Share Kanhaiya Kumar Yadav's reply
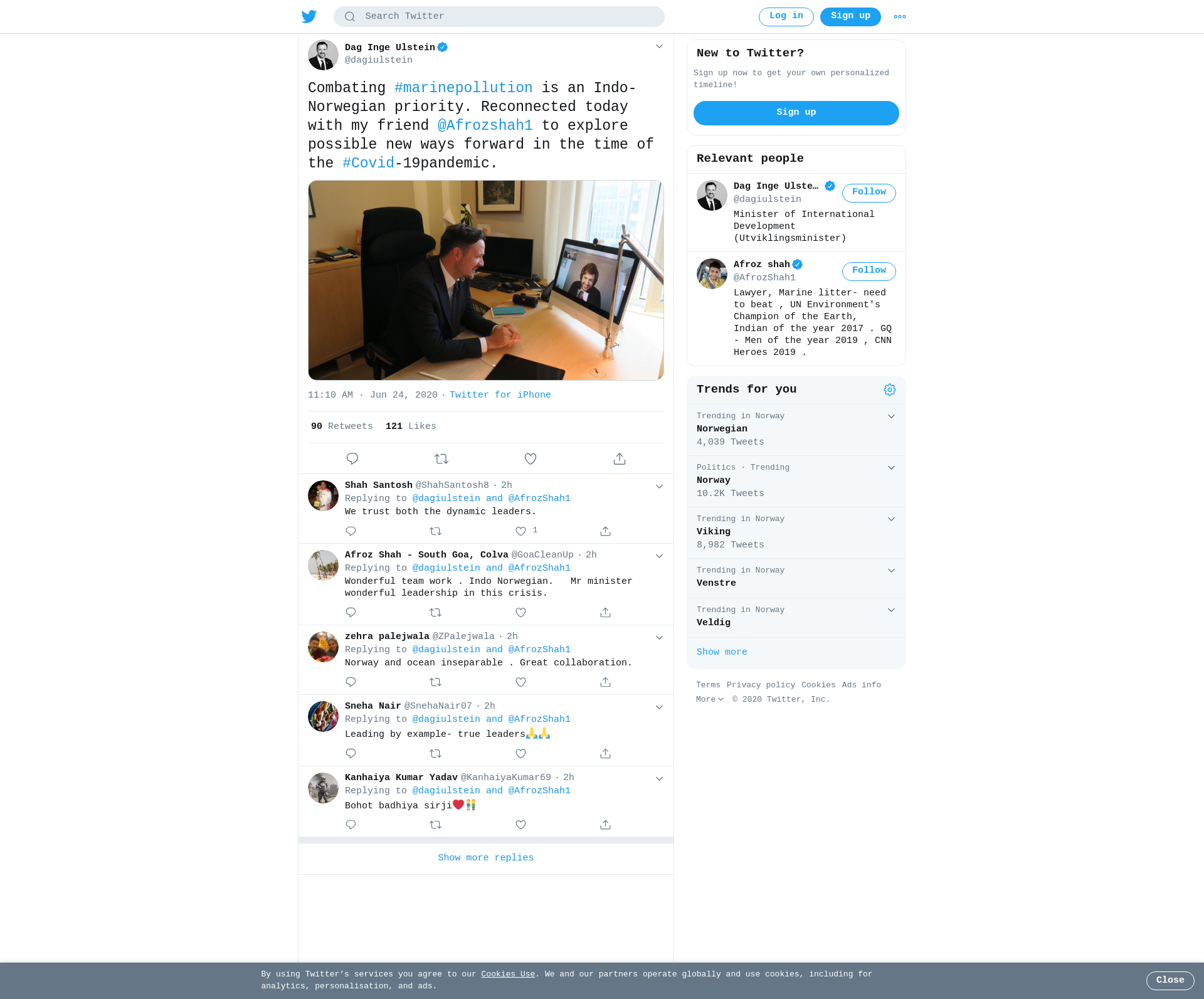The height and width of the screenshot is (999, 1204). [605, 825]
